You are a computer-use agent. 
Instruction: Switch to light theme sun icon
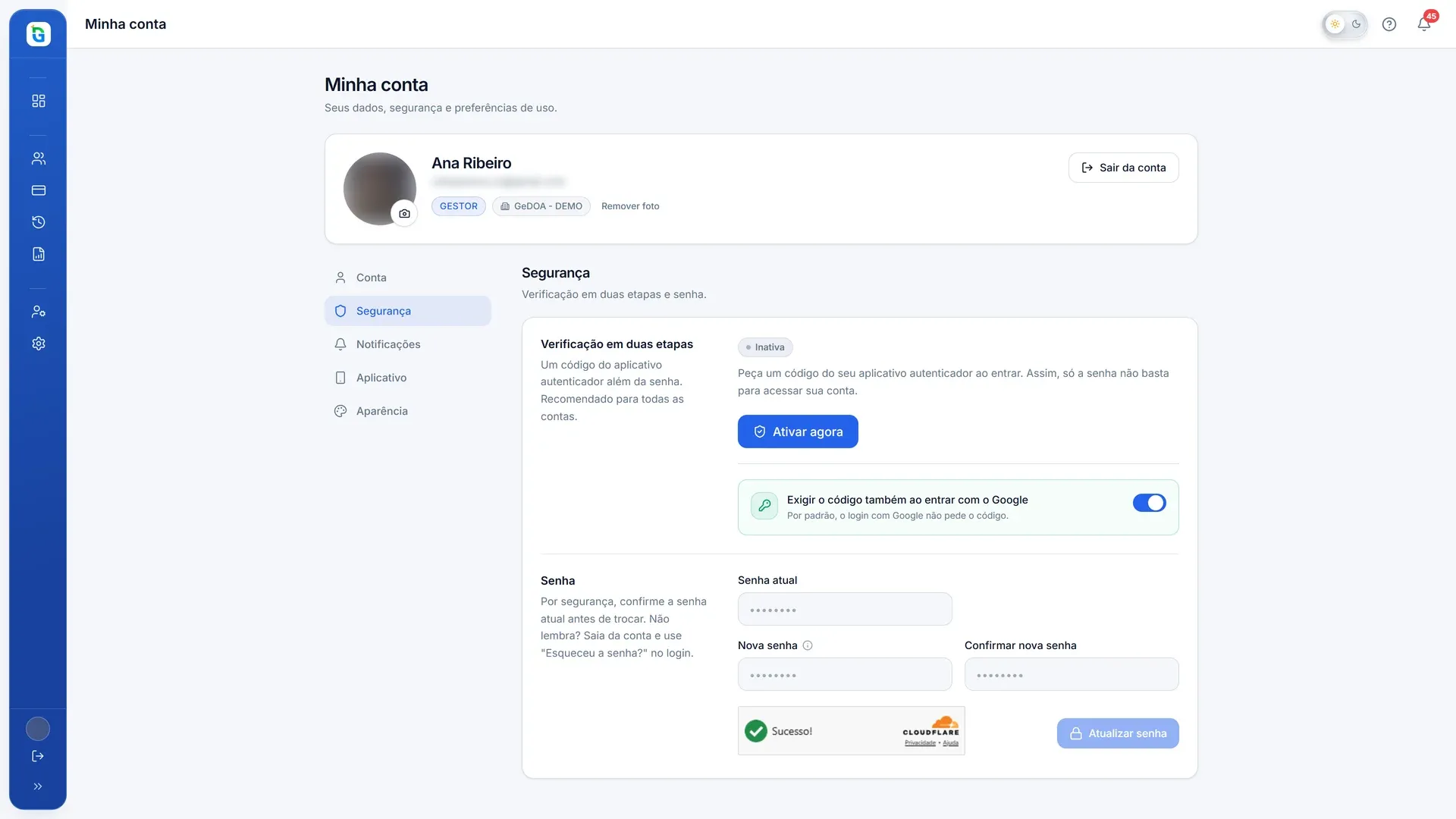pyautogui.click(x=1335, y=24)
